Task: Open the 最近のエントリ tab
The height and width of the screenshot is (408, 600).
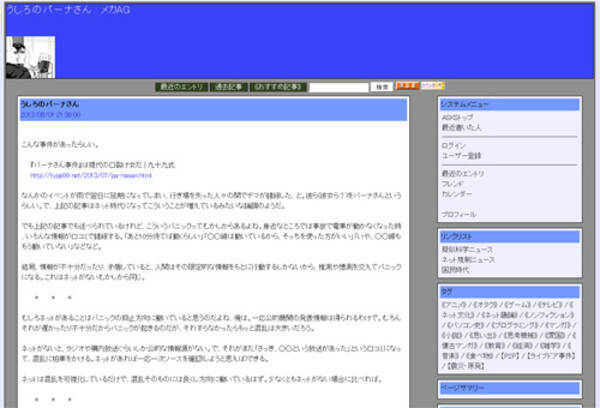Action: [x=180, y=87]
